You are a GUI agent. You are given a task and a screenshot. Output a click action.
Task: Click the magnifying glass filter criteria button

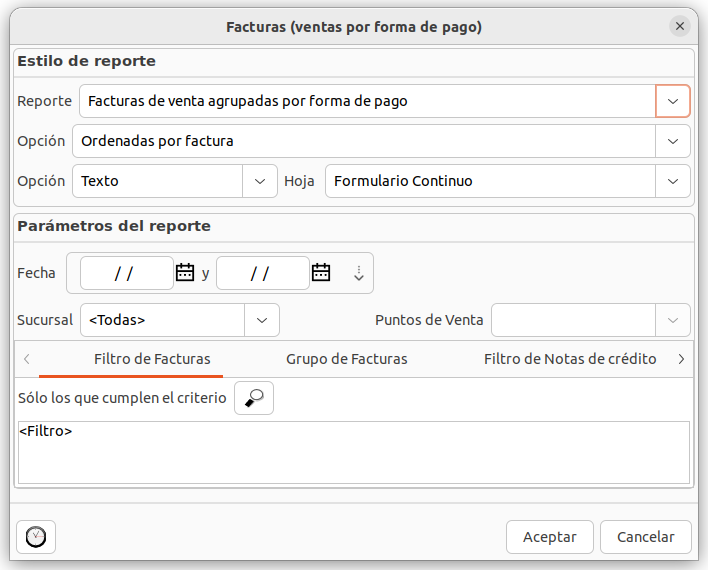(x=254, y=398)
